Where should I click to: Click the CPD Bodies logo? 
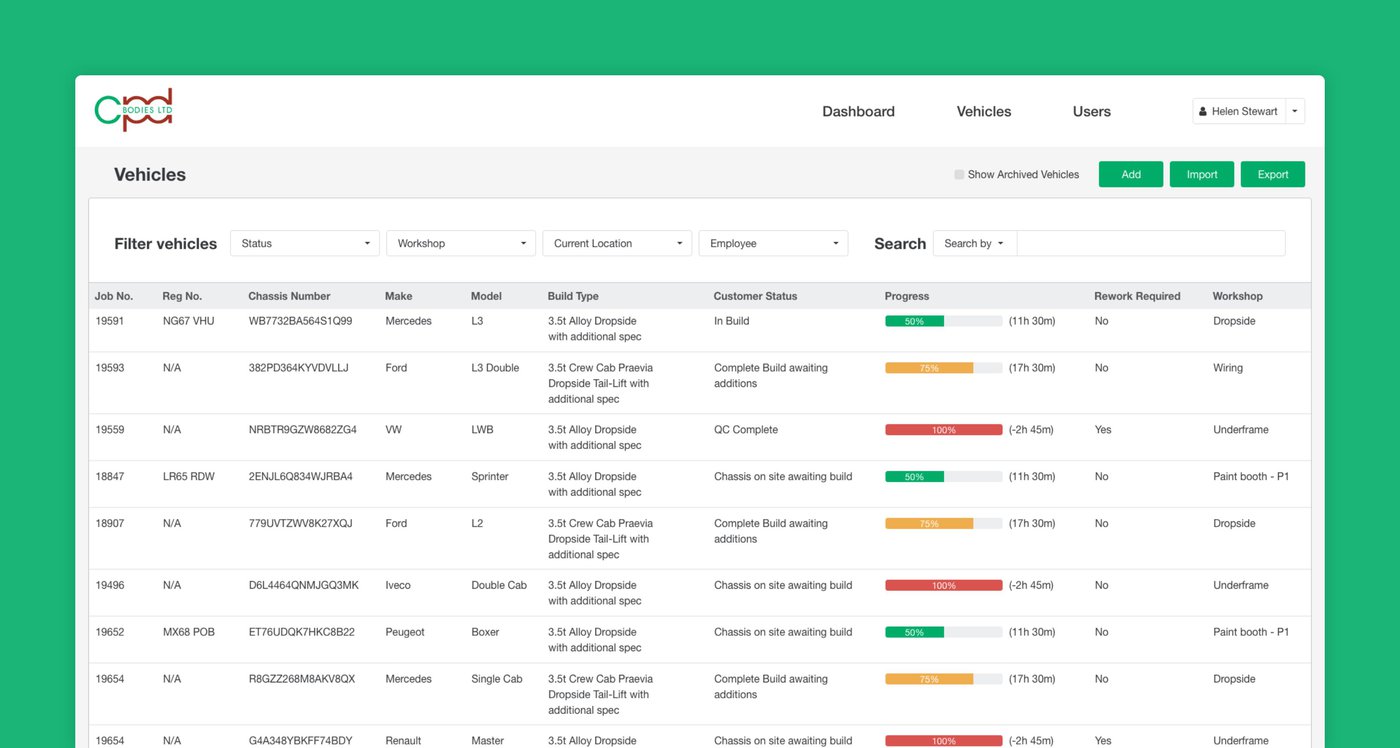click(x=133, y=108)
